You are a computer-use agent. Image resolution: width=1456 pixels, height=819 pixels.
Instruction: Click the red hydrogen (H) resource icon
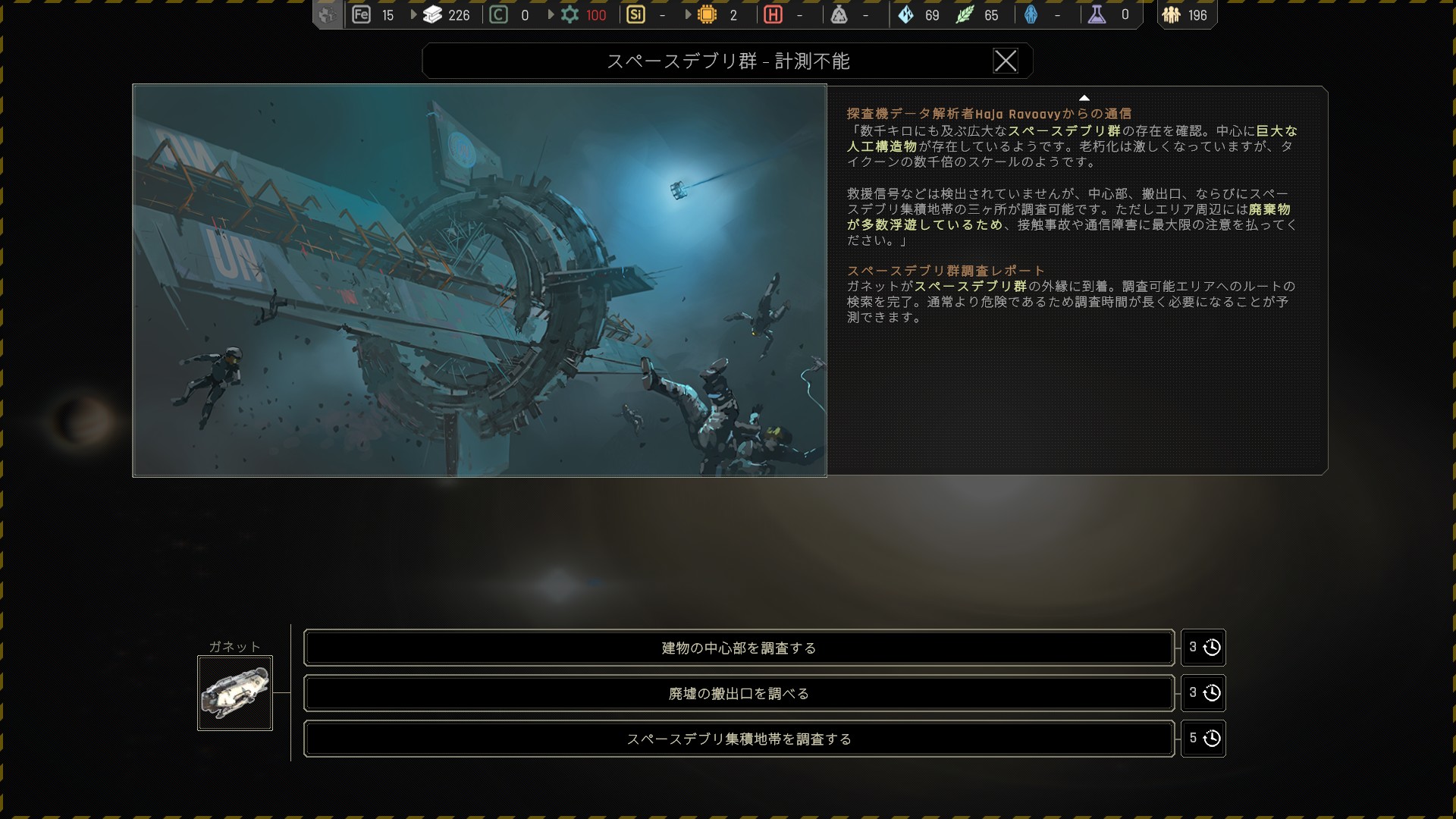773,14
